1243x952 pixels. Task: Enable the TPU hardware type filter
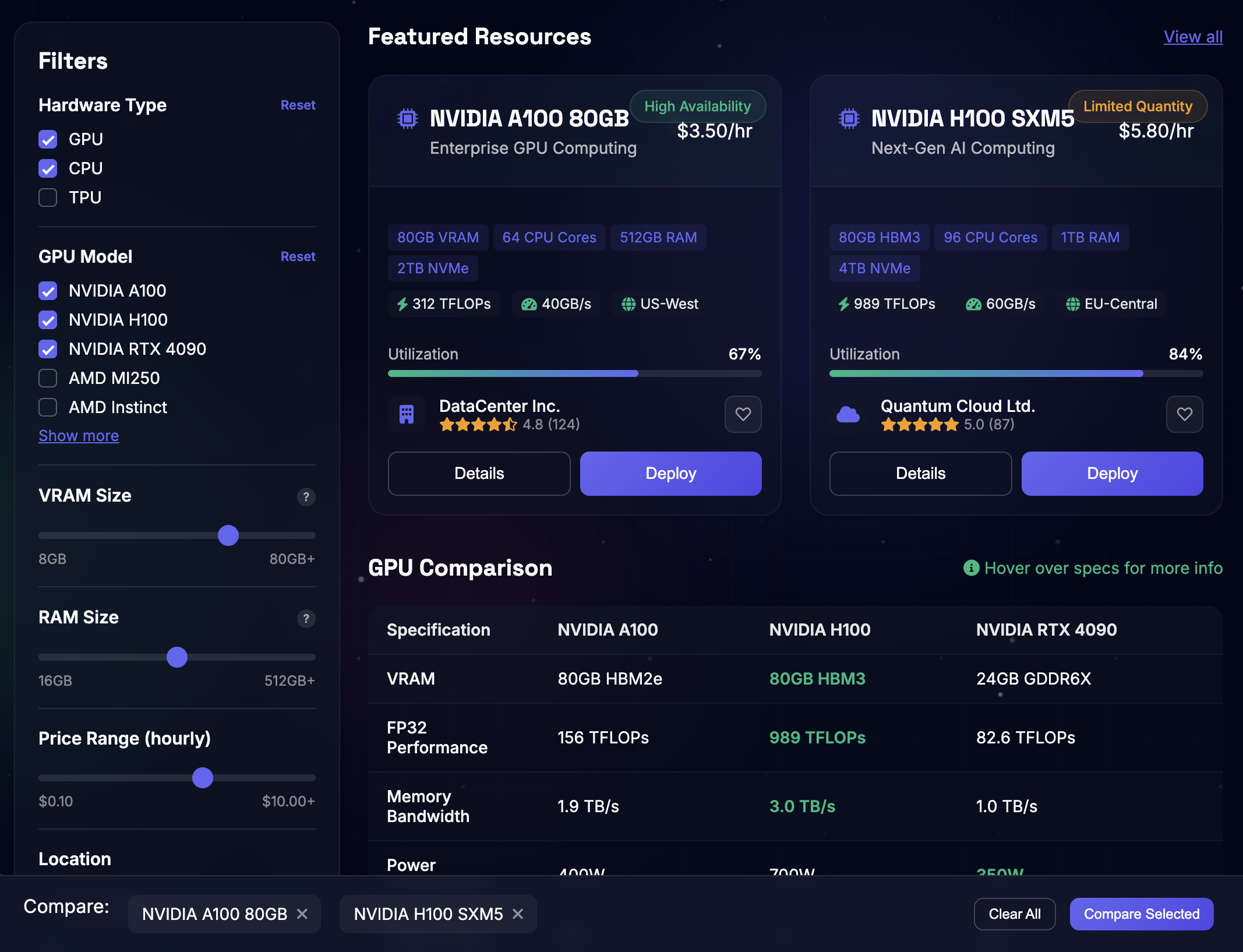click(48, 198)
